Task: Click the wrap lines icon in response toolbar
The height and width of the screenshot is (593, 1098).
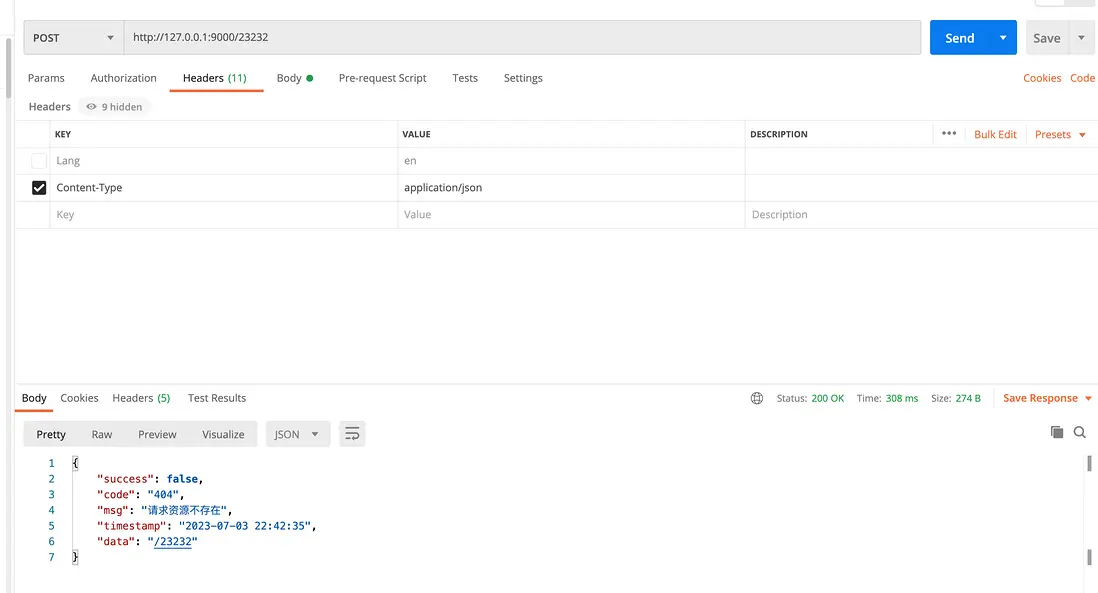Action: [x=352, y=434]
